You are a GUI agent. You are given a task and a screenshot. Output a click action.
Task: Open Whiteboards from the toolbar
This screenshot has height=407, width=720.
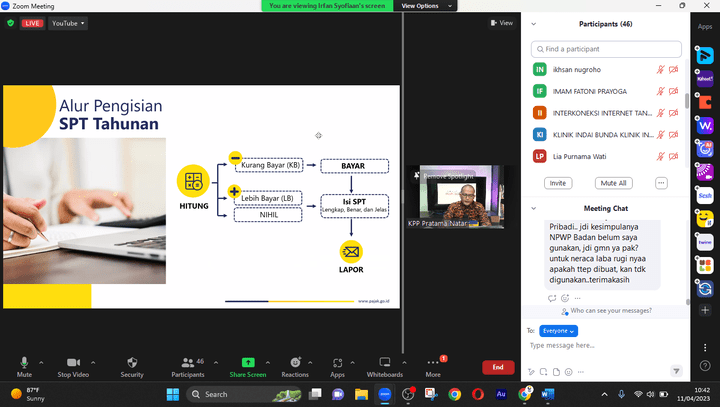click(384, 362)
